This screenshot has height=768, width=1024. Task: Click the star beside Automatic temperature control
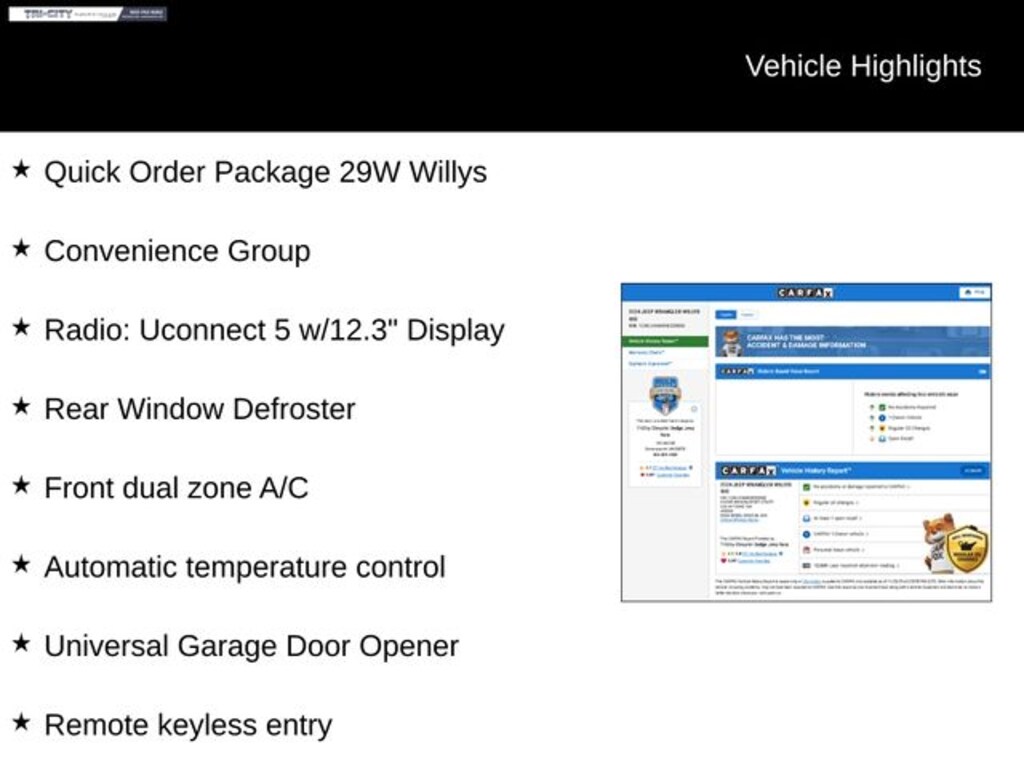click(20, 565)
